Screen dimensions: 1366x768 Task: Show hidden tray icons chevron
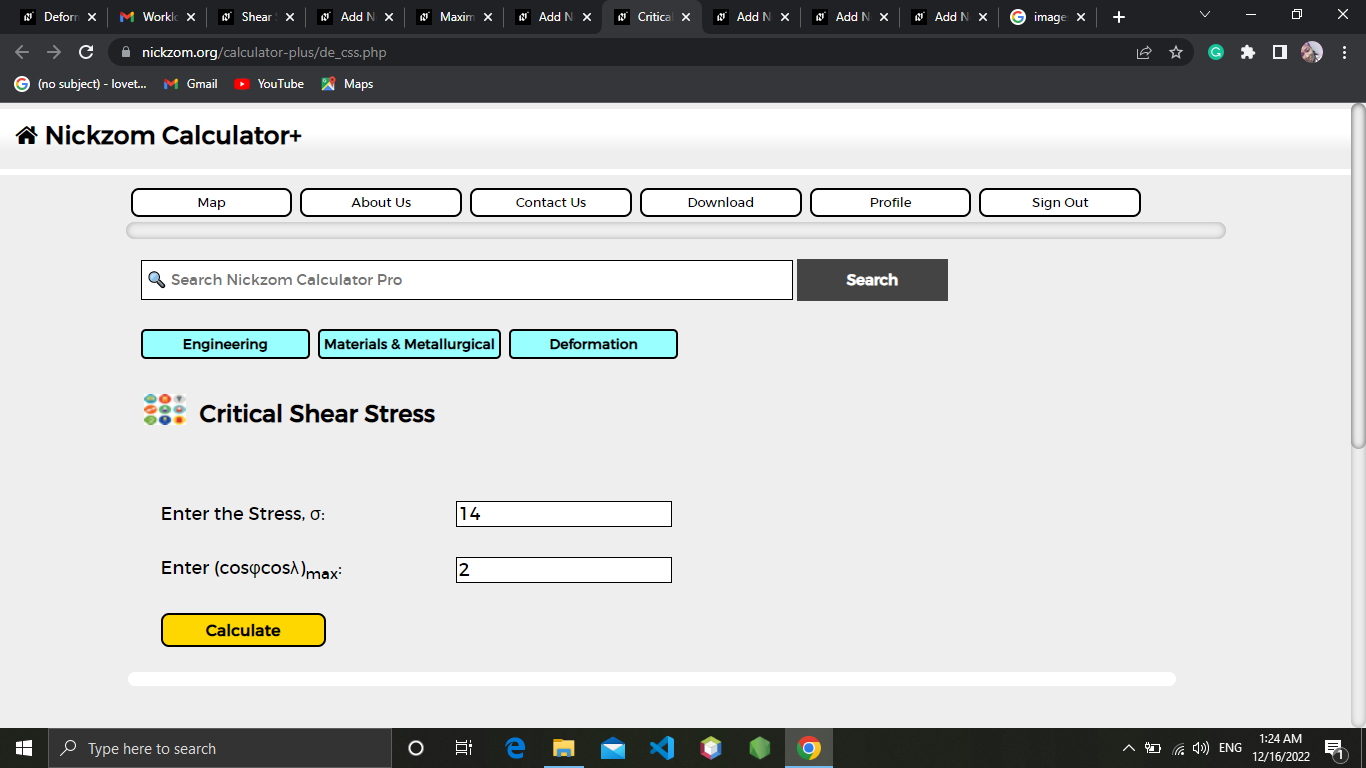(x=1129, y=748)
